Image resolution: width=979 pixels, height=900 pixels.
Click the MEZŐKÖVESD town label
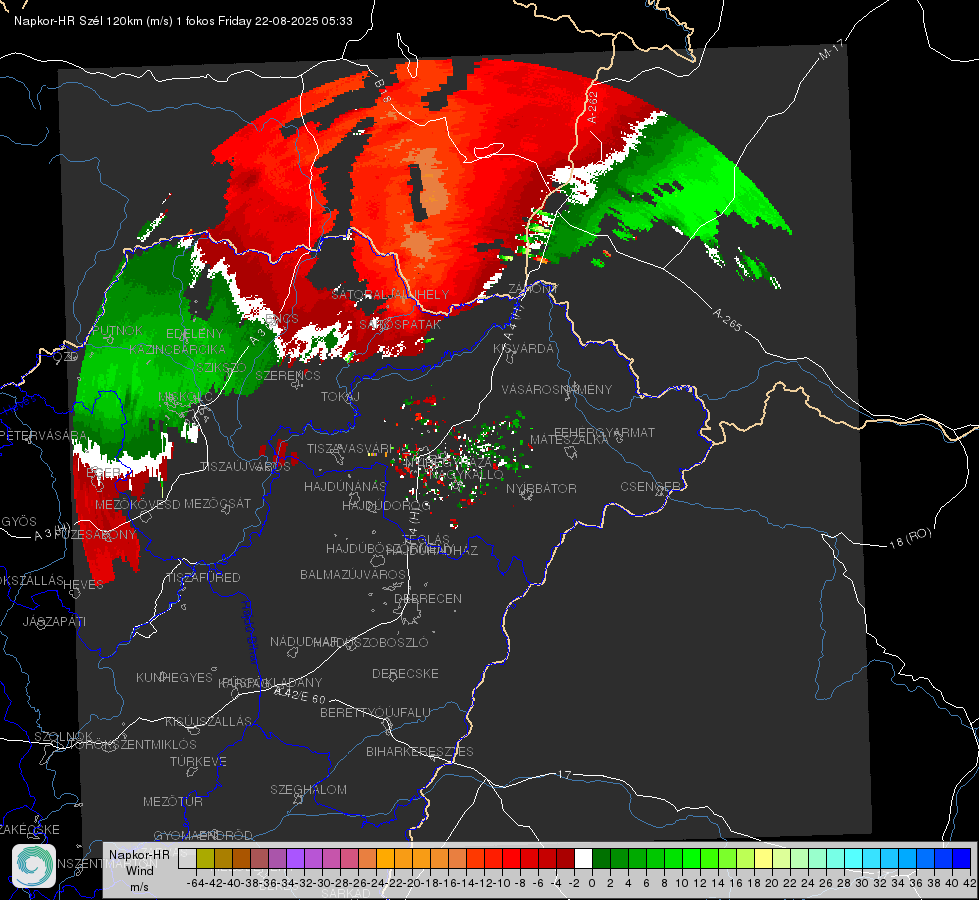(x=137, y=504)
